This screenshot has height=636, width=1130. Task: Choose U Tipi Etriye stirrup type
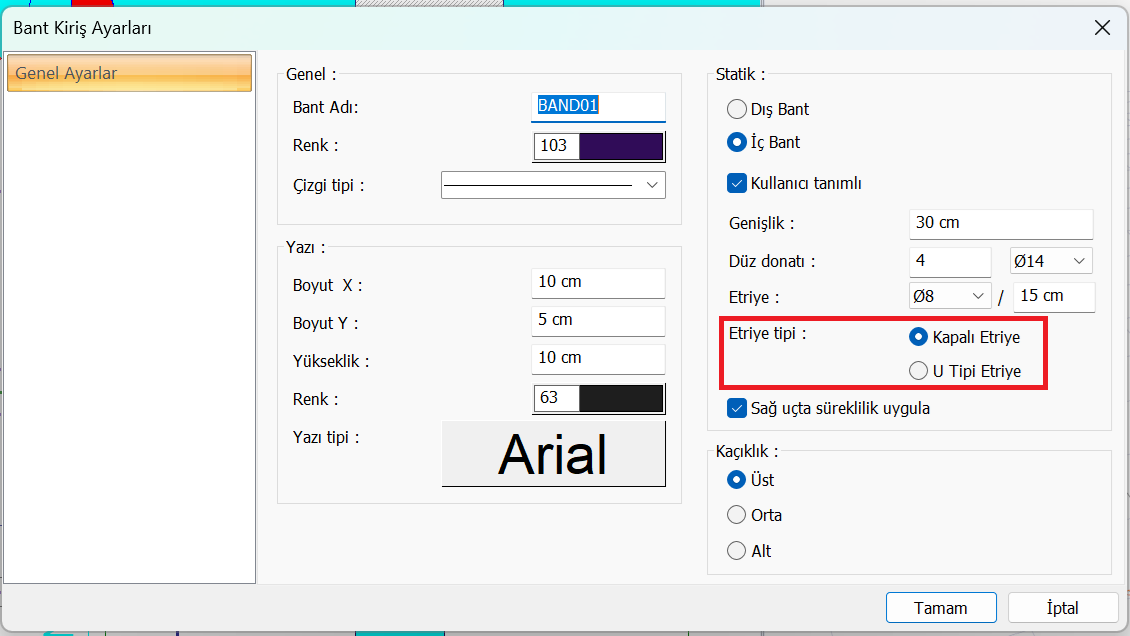click(918, 371)
